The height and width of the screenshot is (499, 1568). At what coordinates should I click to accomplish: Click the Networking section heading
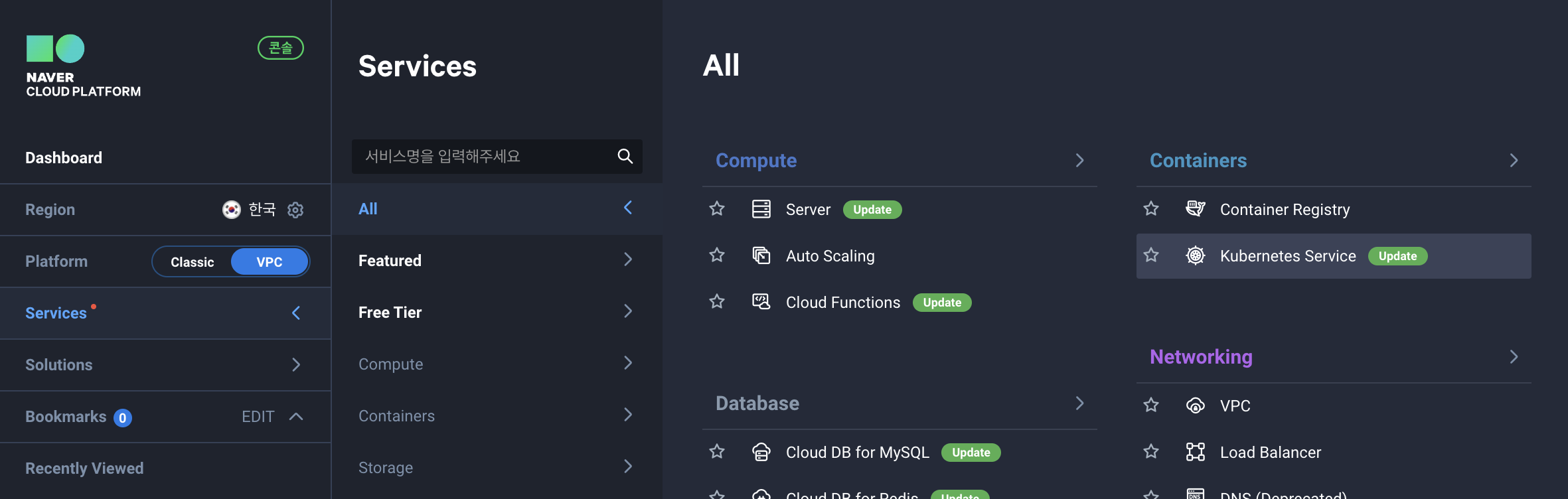point(1201,357)
